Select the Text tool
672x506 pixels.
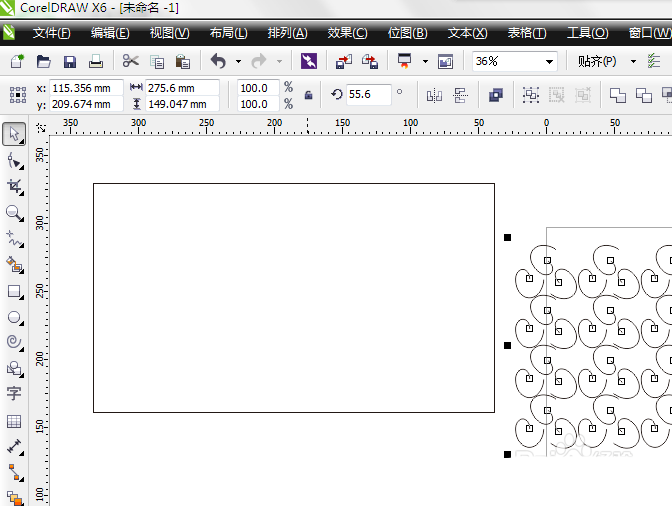[x=14, y=393]
